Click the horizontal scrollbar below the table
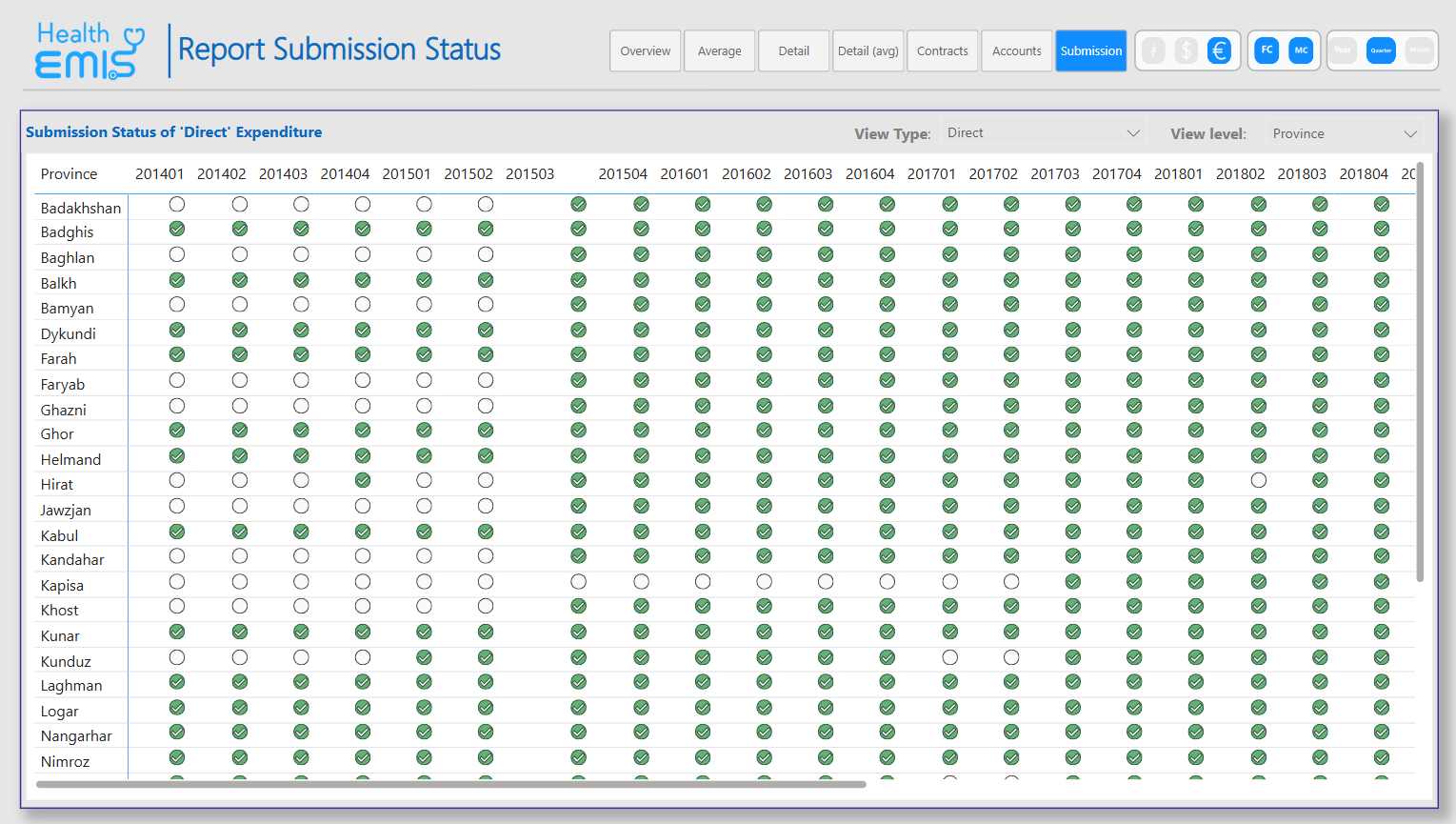The height and width of the screenshot is (824, 1456). tap(450, 785)
